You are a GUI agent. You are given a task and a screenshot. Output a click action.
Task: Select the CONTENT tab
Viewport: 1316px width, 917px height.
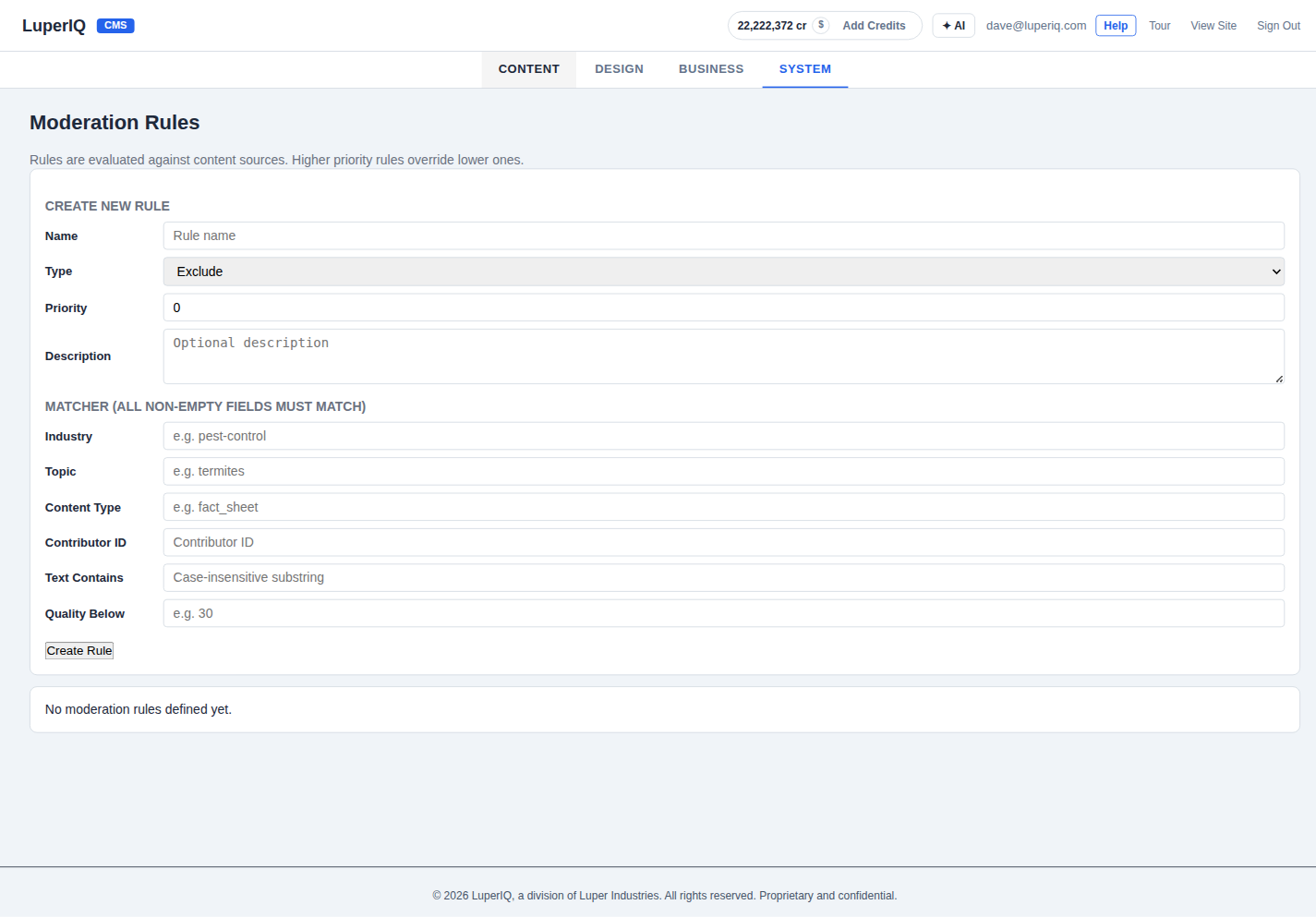pyautogui.click(x=528, y=68)
